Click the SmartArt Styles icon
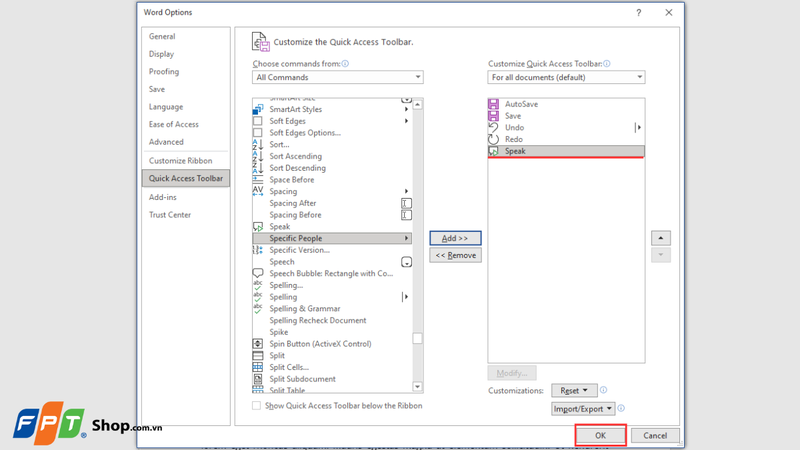 (258, 109)
